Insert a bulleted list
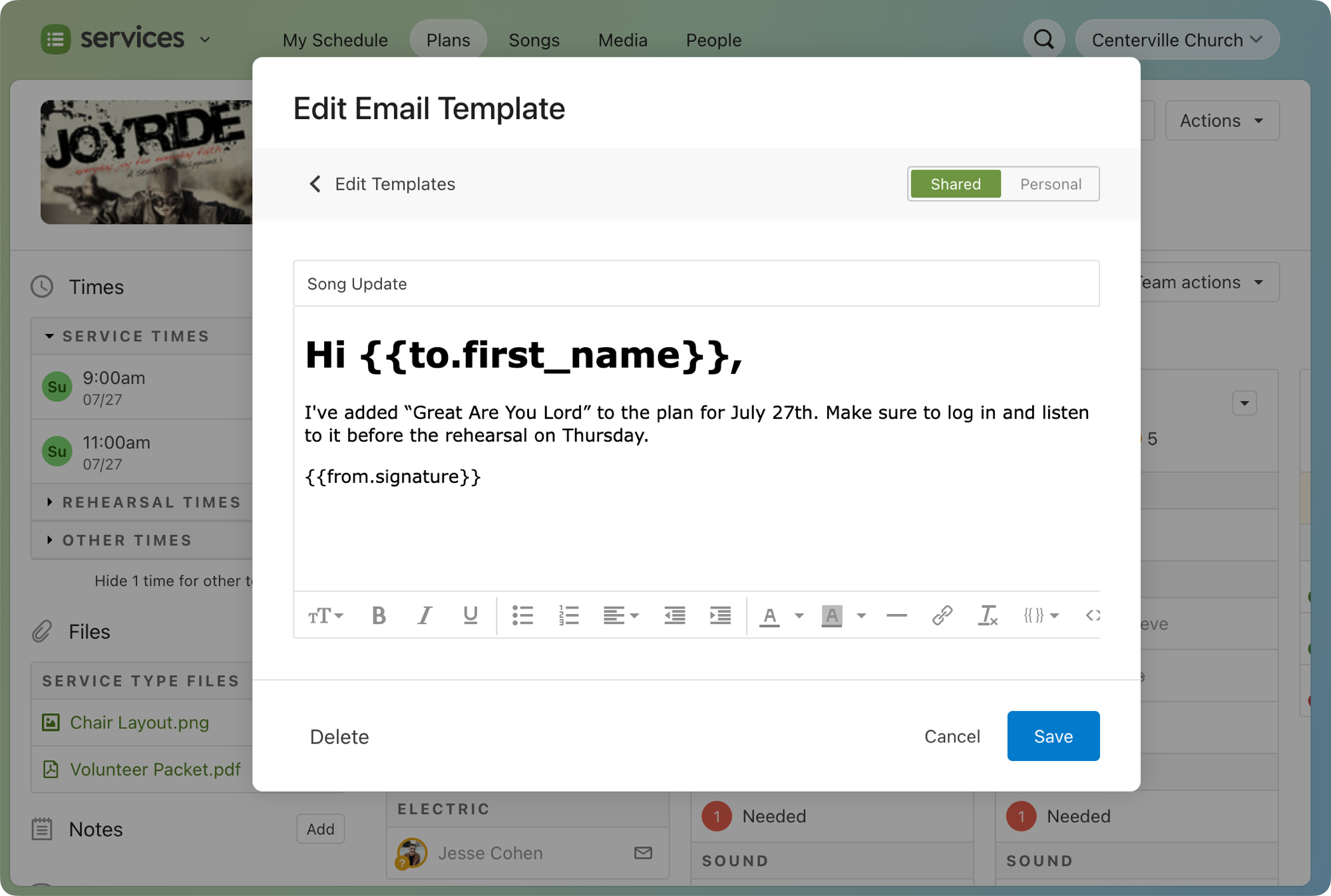 [522, 615]
